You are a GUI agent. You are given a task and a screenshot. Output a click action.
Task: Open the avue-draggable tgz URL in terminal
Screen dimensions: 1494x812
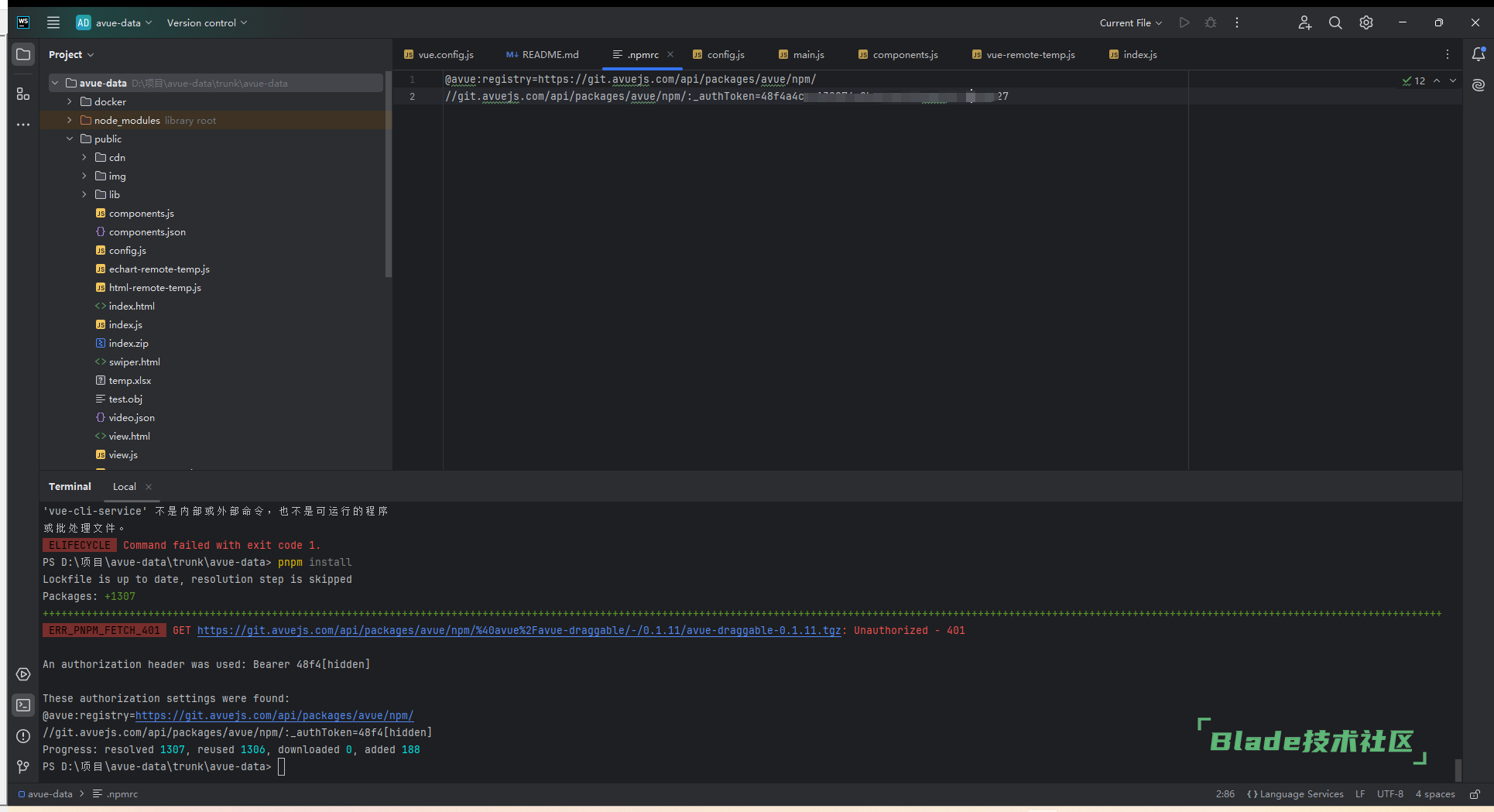tap(519, 631)
